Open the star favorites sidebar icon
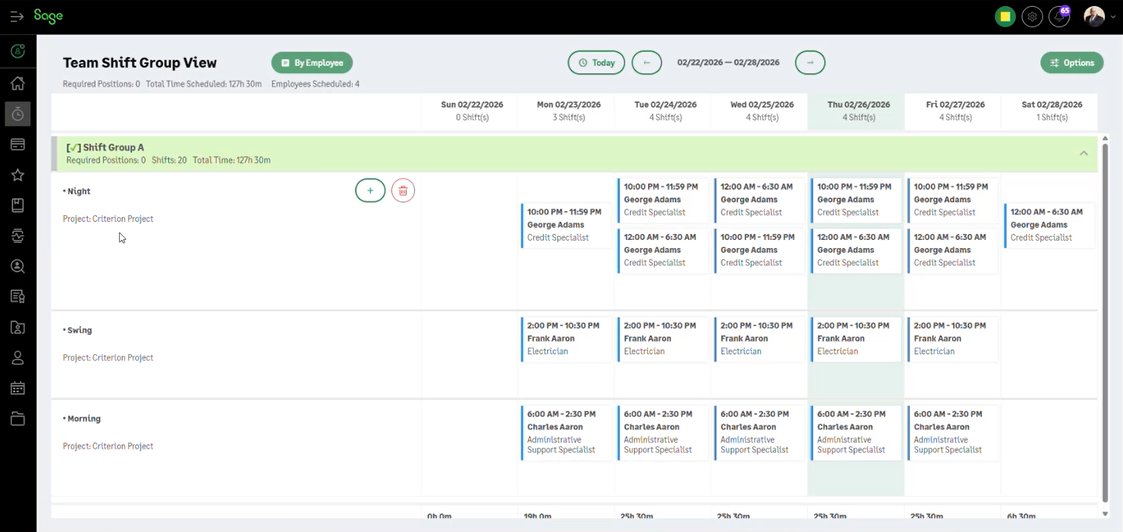Screen dimensions: 1123x532 click(18, 175)
